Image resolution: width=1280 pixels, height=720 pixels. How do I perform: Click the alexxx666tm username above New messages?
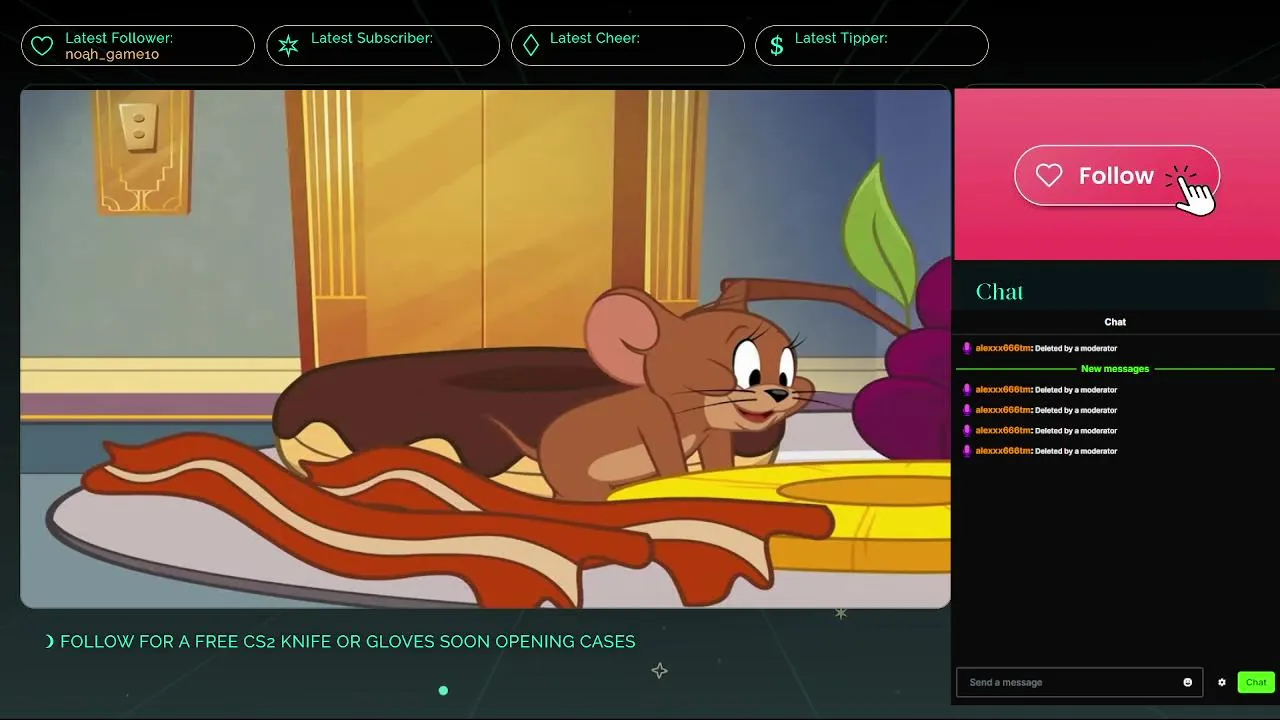1003,349
